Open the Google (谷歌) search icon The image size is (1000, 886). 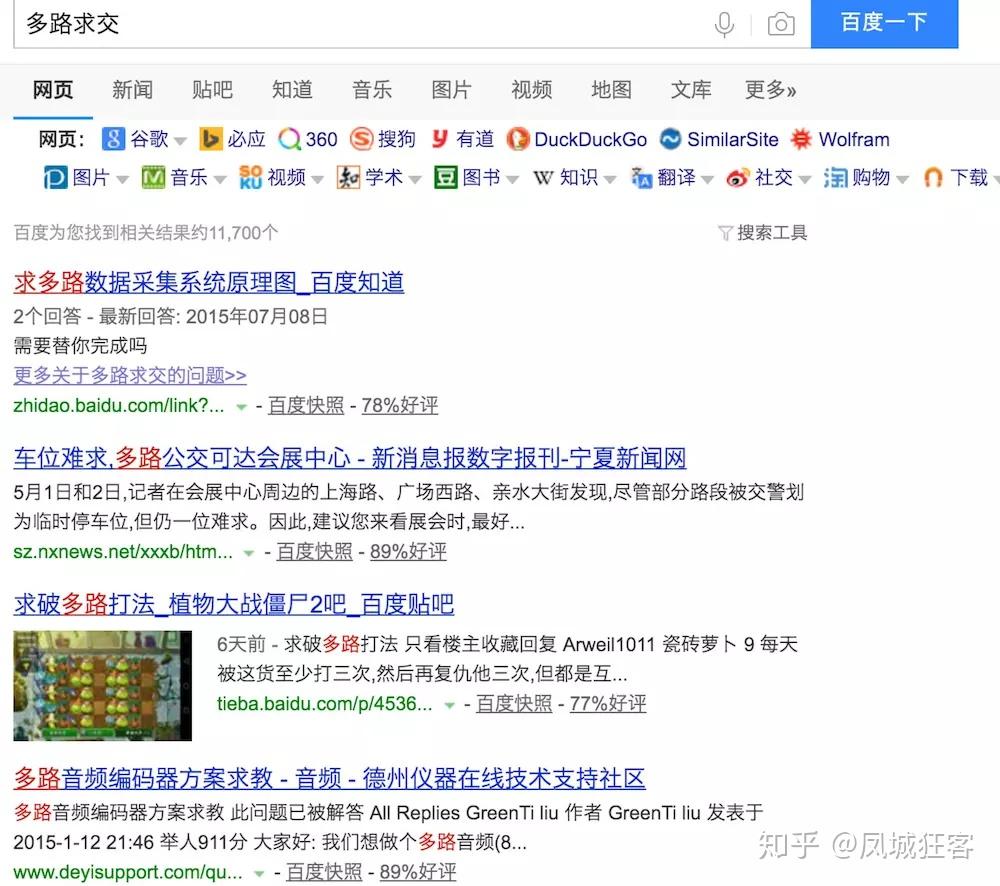113,138
